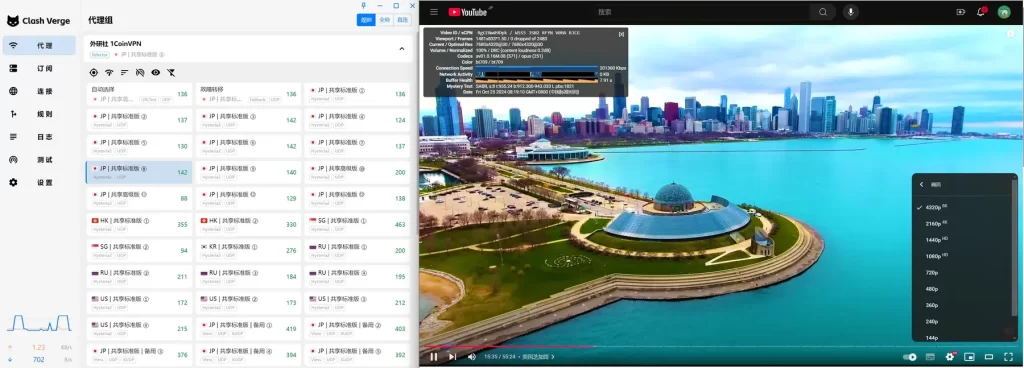Click the YouTube search magnifier button

point(823,12)
